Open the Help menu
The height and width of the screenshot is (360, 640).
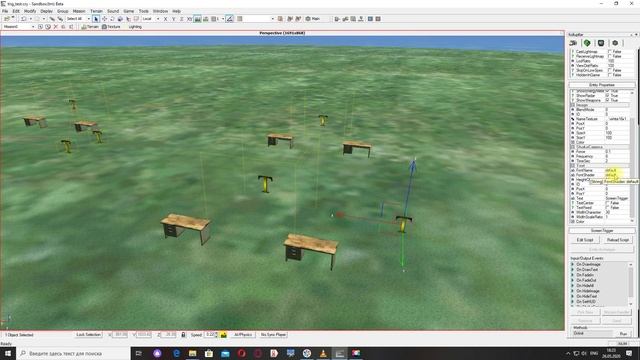pyautogui.click(x=176, y=11)
